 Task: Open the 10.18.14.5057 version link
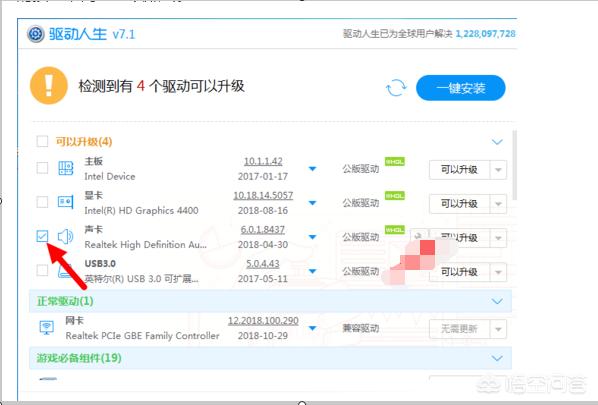coord(263,196)
